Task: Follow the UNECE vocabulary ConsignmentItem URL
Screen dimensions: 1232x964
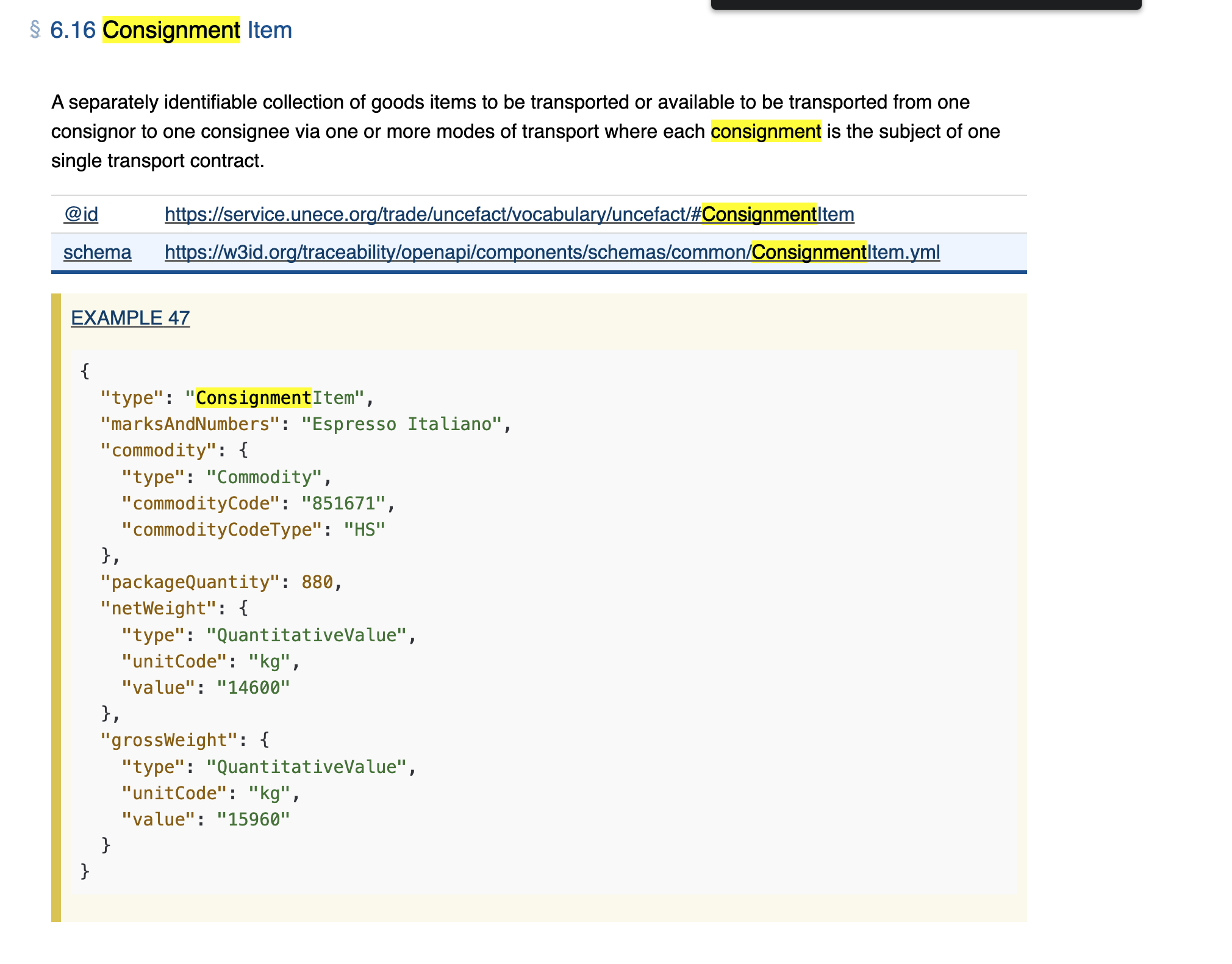Action: 509,215
